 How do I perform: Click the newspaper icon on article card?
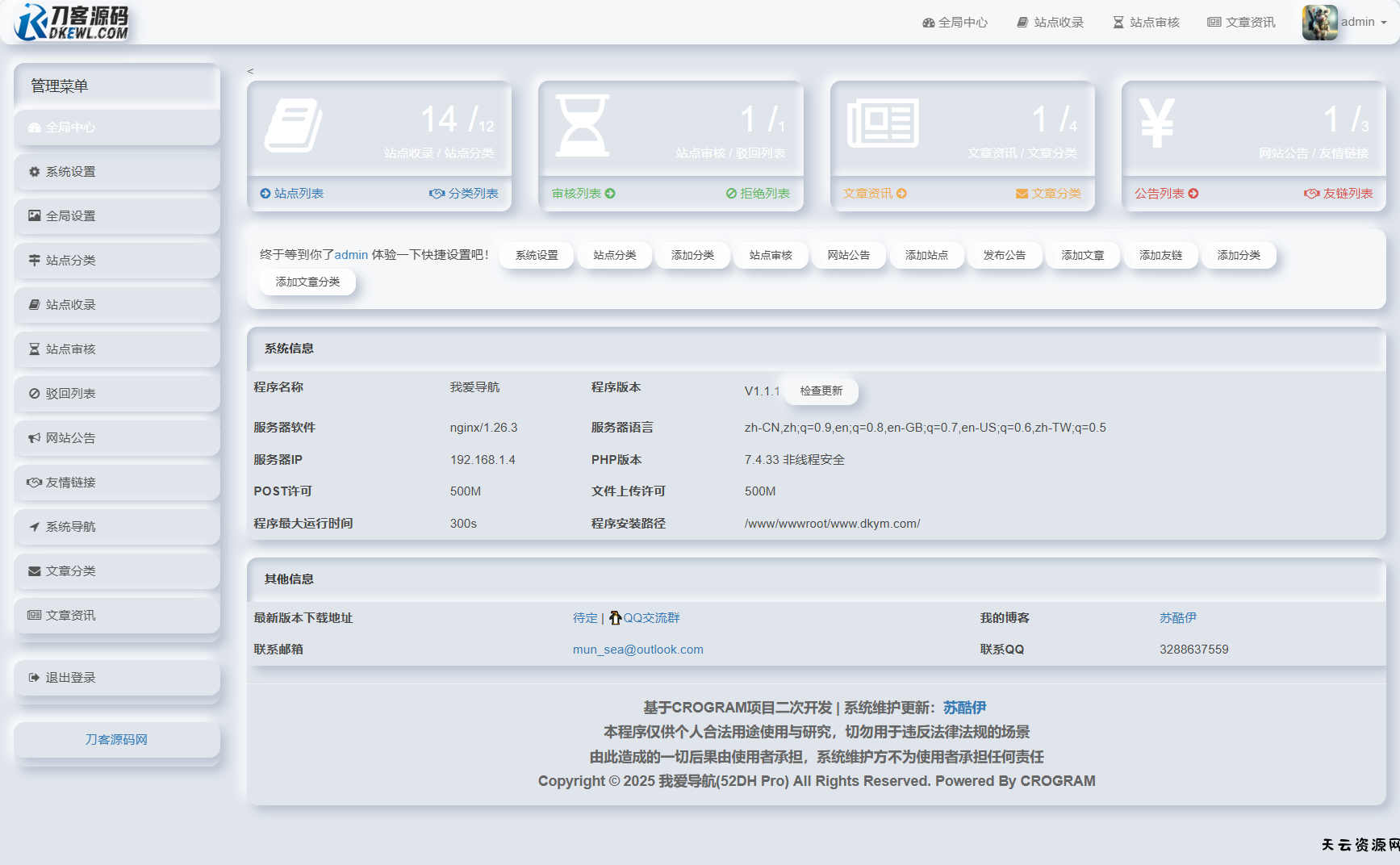point(883,123)
